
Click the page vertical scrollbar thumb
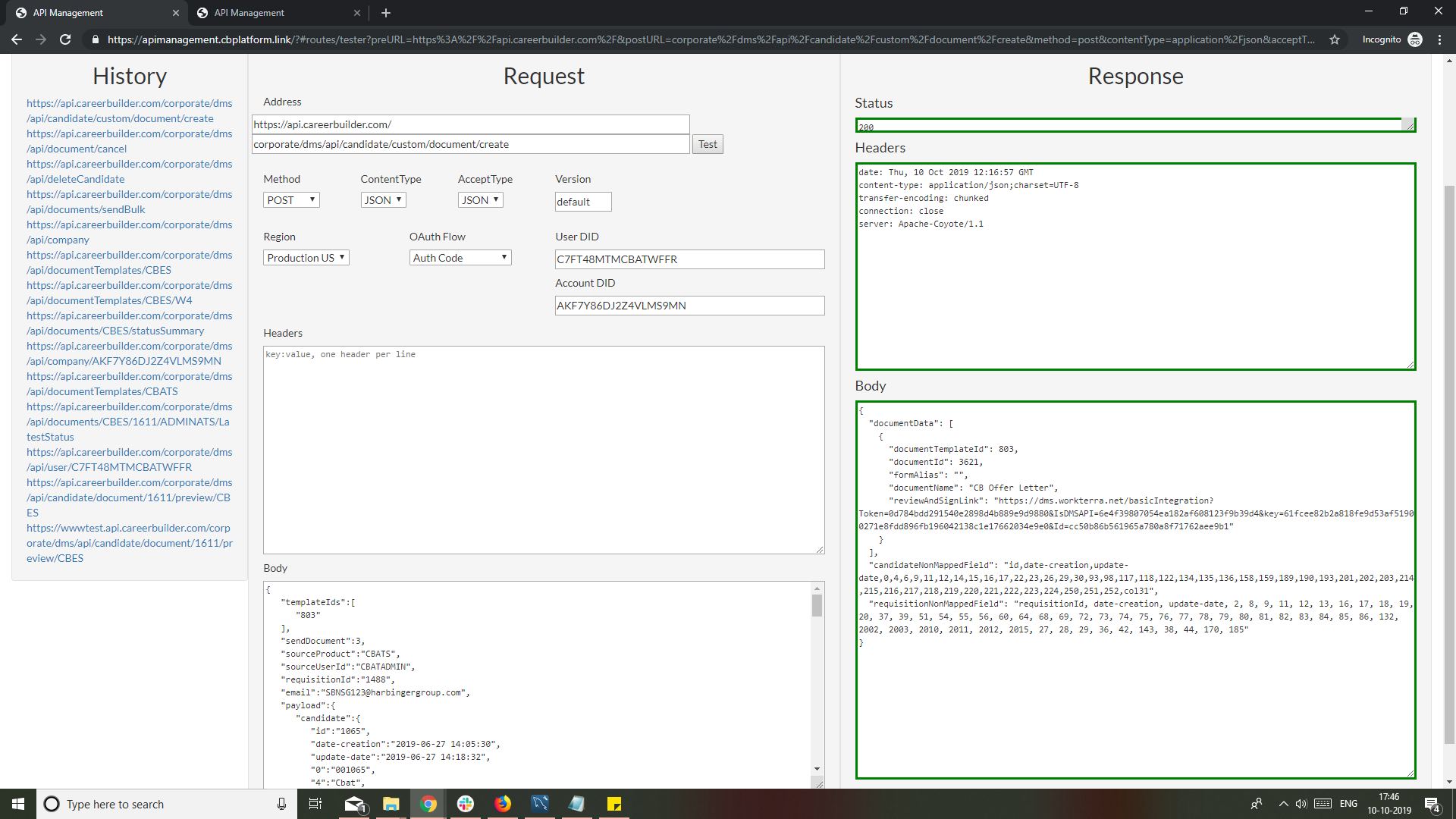pyautogui.click(x=1449, y=464)
